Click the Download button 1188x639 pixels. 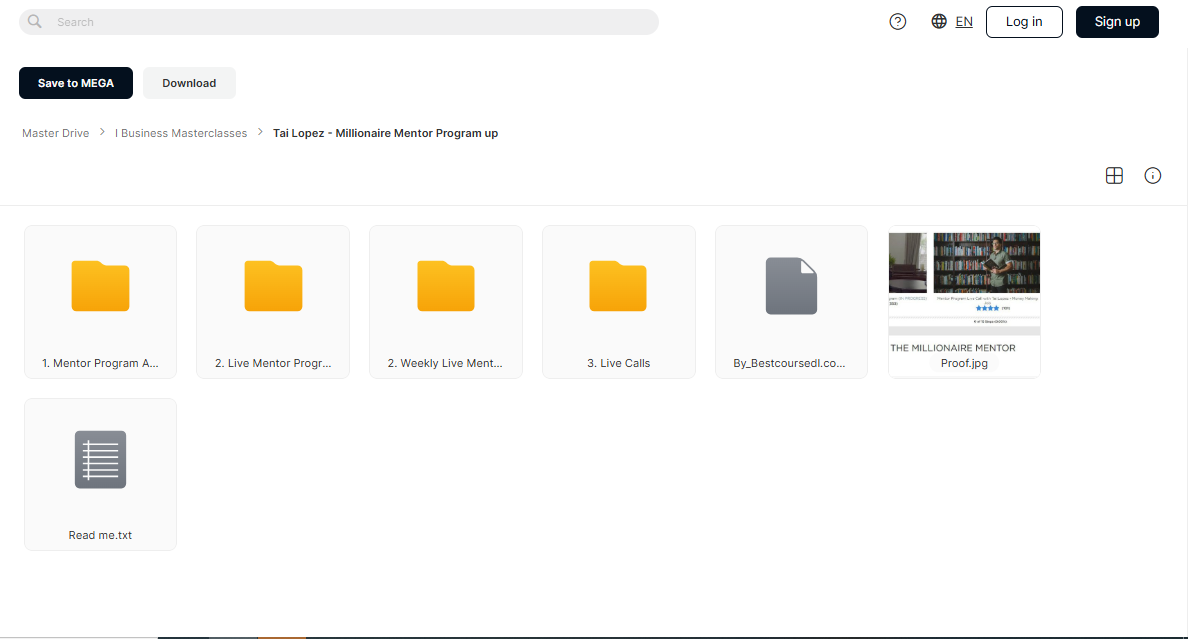pos(189,83)
